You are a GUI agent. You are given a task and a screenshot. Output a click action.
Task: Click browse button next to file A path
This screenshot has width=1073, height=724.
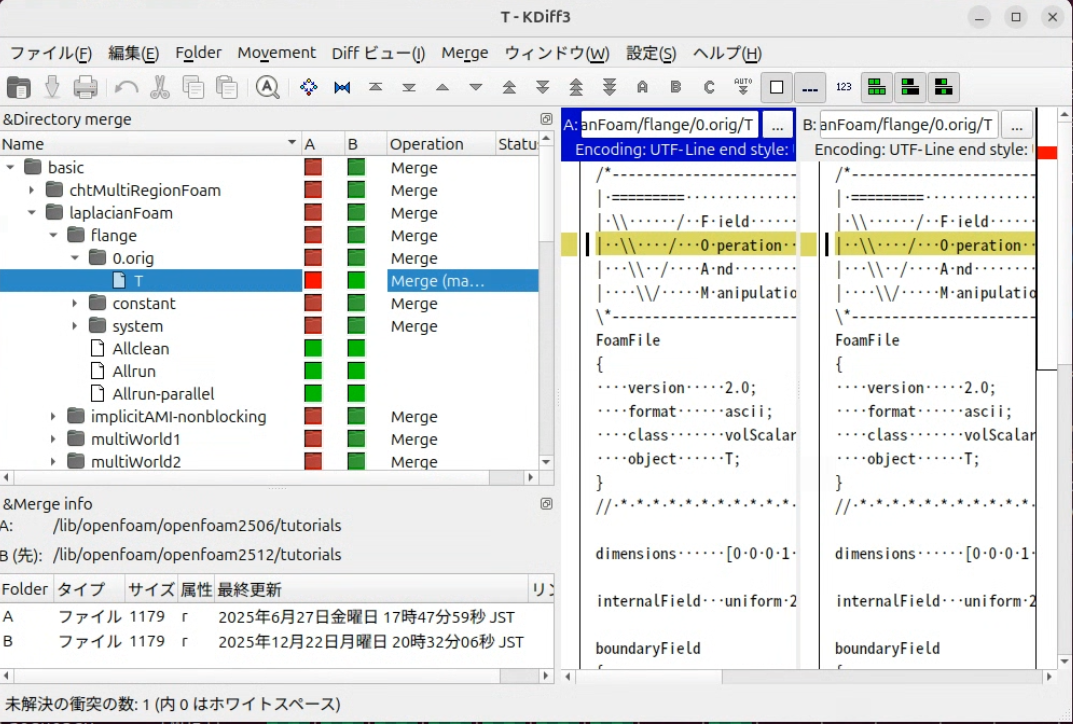[777, 125]
